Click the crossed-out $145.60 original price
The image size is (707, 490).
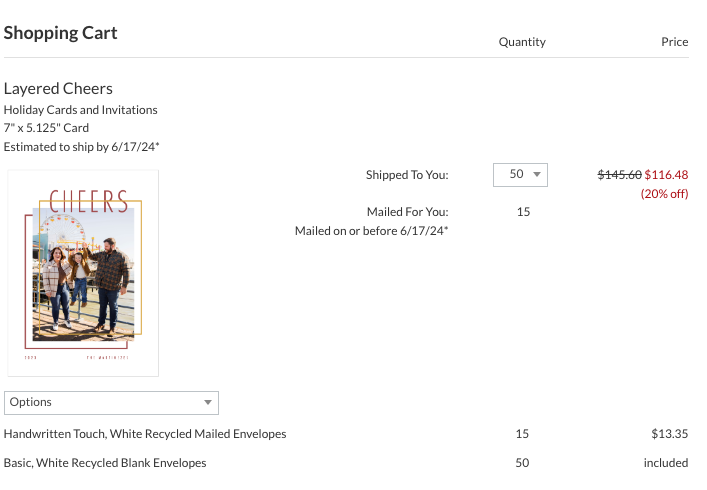click(x=620, y=175)
